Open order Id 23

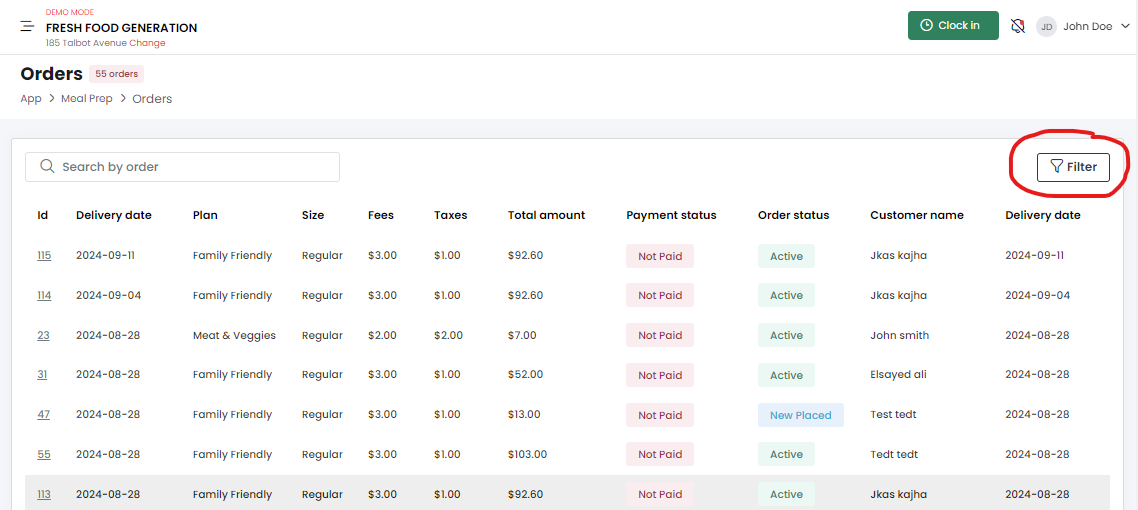tap(44, 335)
